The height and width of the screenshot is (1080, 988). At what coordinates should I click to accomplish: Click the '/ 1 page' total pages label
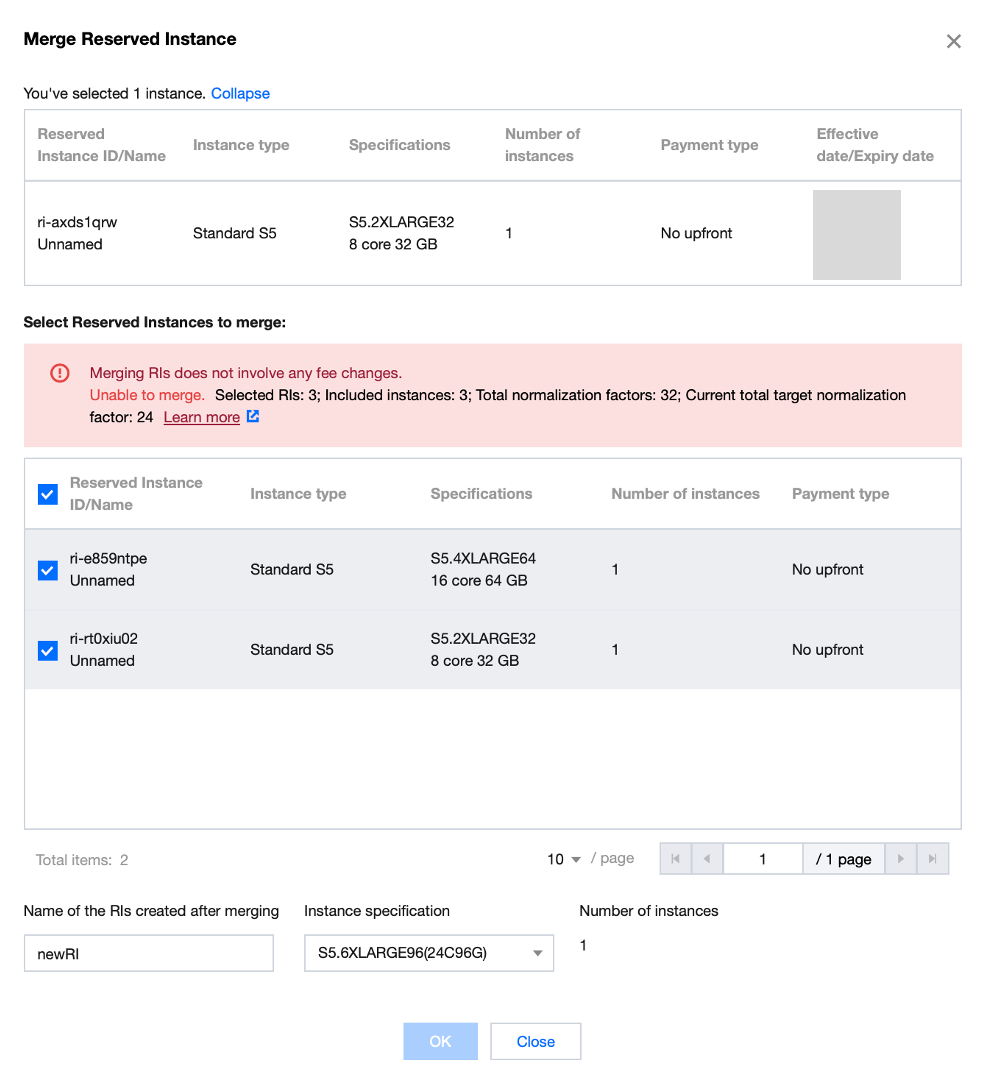pyautogui.click(x=843, y=859)
